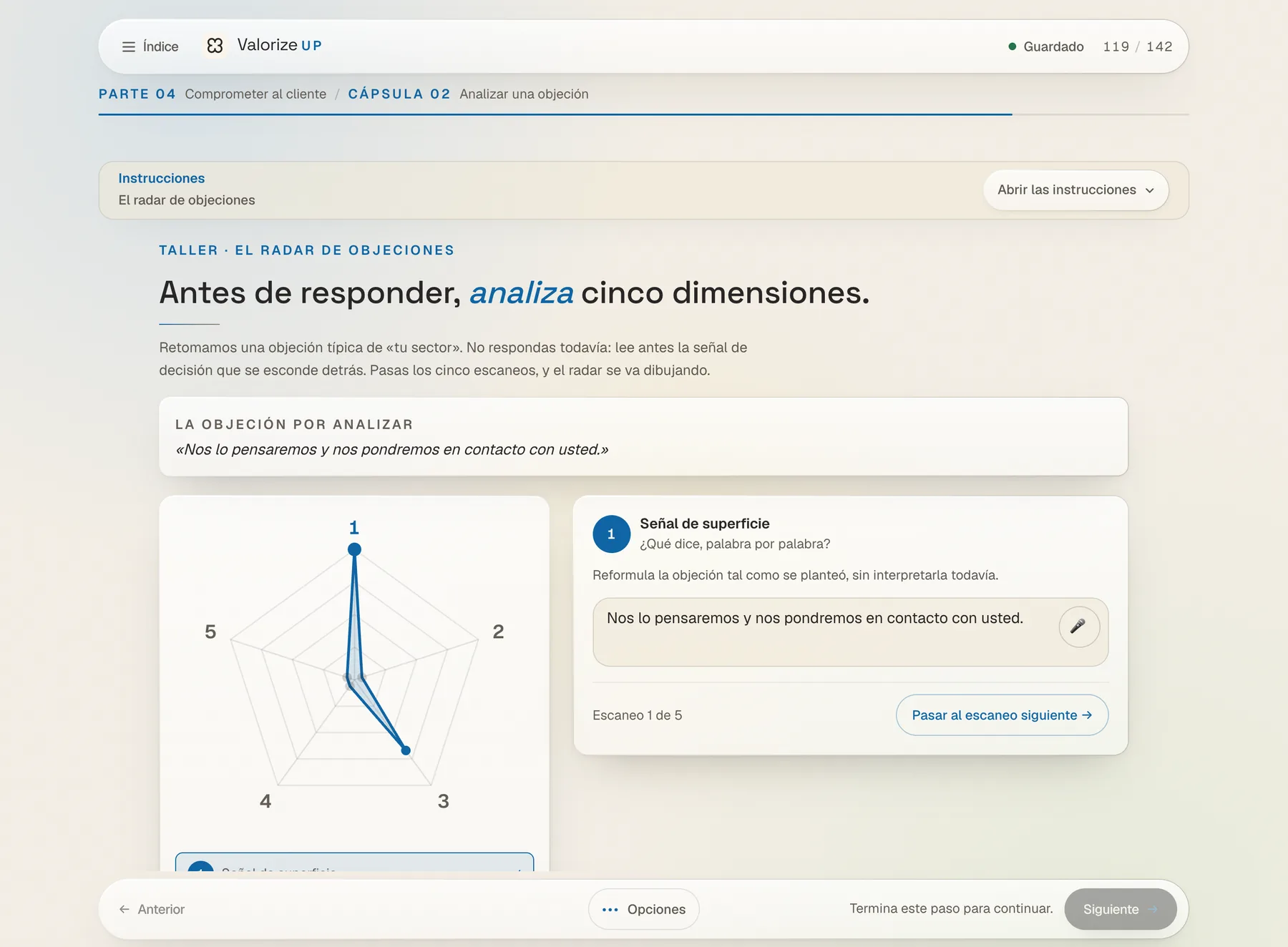
Task: Open the Índice menu
Action: point(150,46)
